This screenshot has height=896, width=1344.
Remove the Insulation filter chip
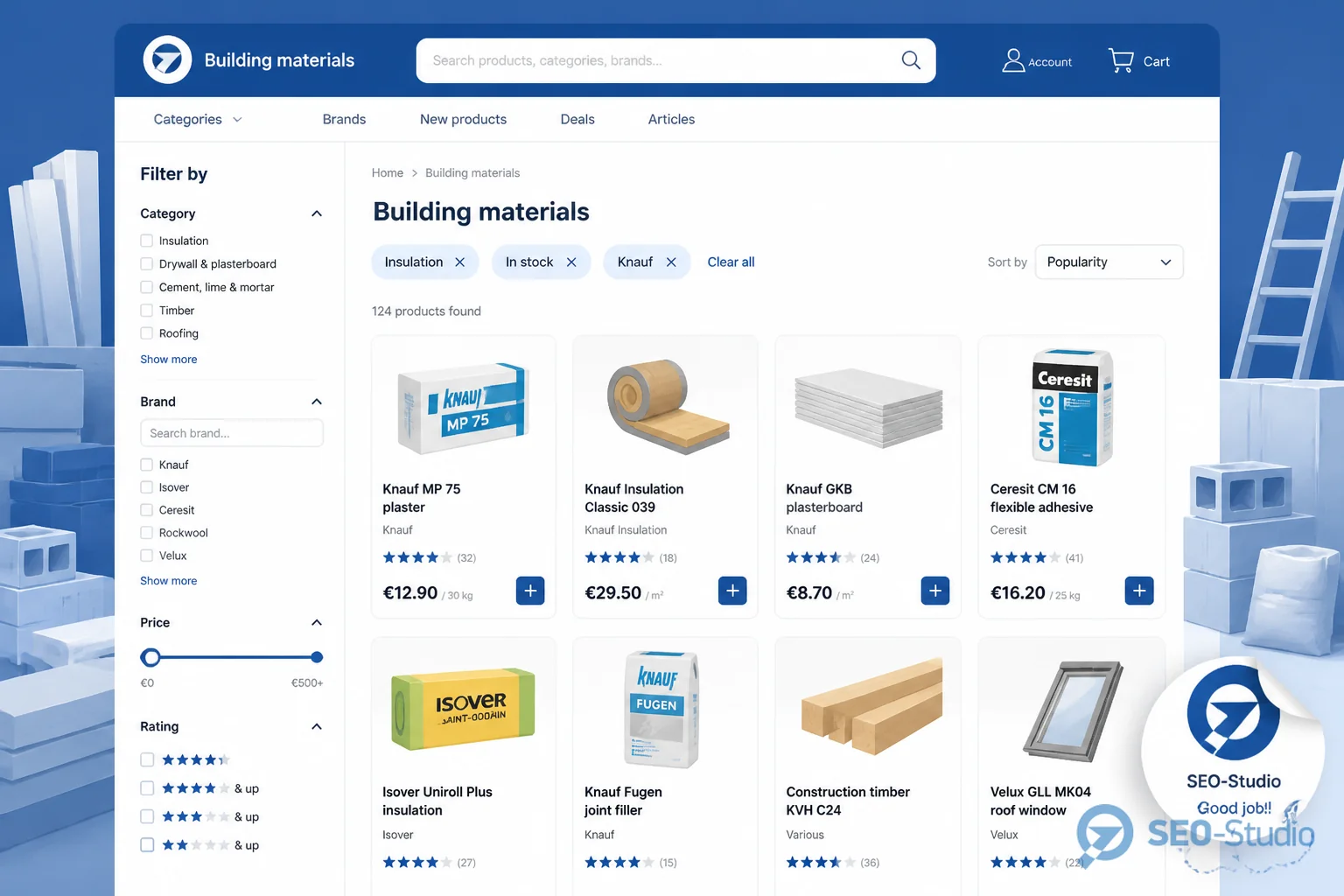[459, 262]
